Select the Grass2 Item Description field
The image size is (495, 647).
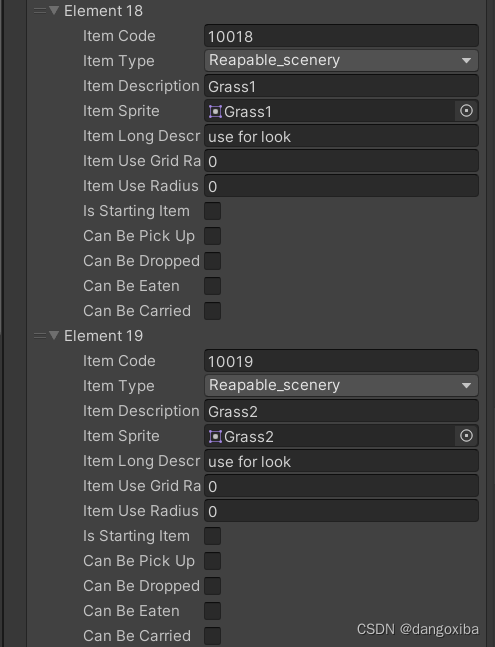(341, 411)
